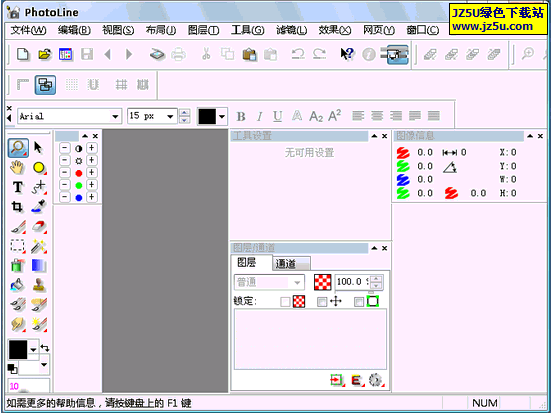Collapse the image info panel
The width and height of the screenshot is (551, 413).
[530, 136]
